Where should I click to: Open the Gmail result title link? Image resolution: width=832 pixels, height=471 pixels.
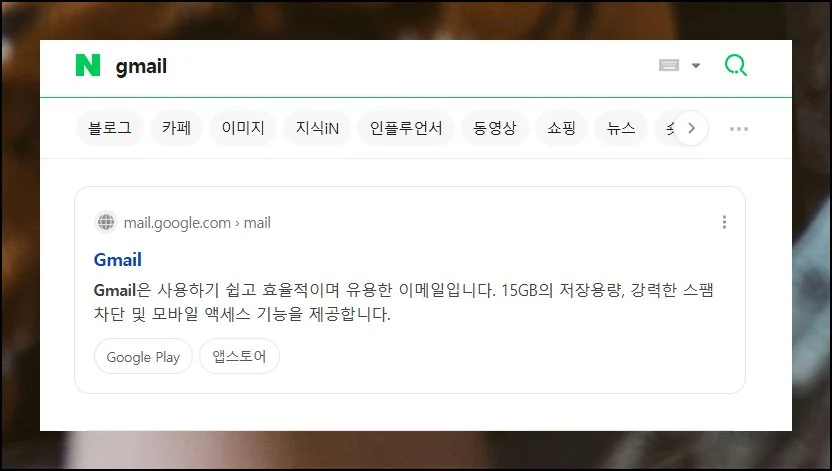click(x=117, y=259)
